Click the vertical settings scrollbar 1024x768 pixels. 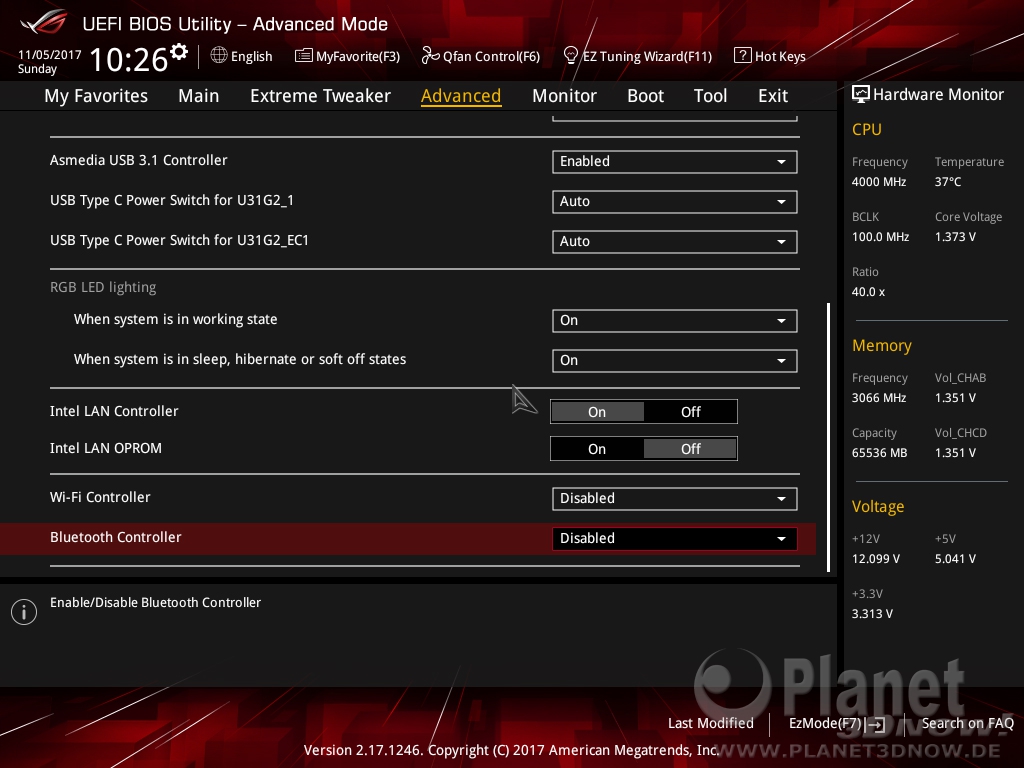pos(828,436)
